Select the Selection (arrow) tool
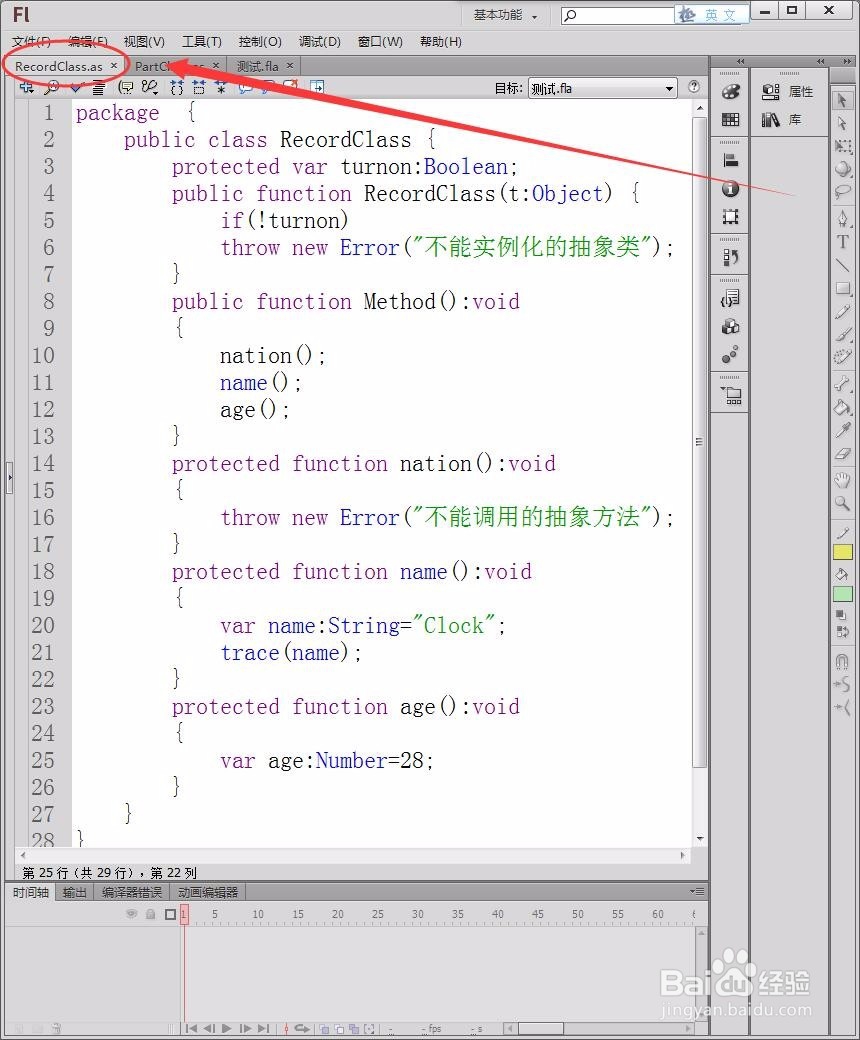Viewport: 860px width, 1040px height. click(842, 100)
